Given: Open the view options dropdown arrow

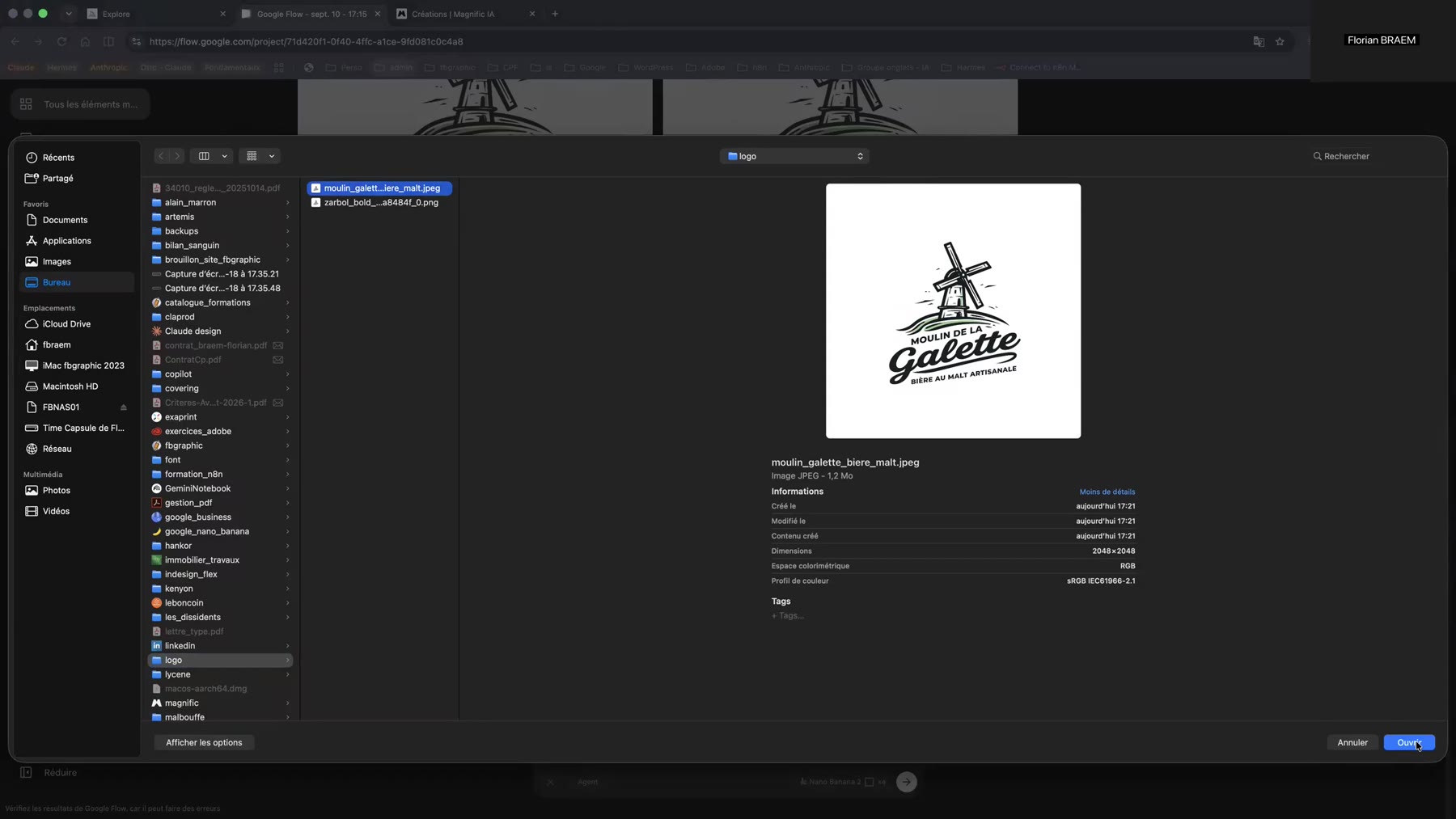Looking at the screenshot, I should click(224, 156).
